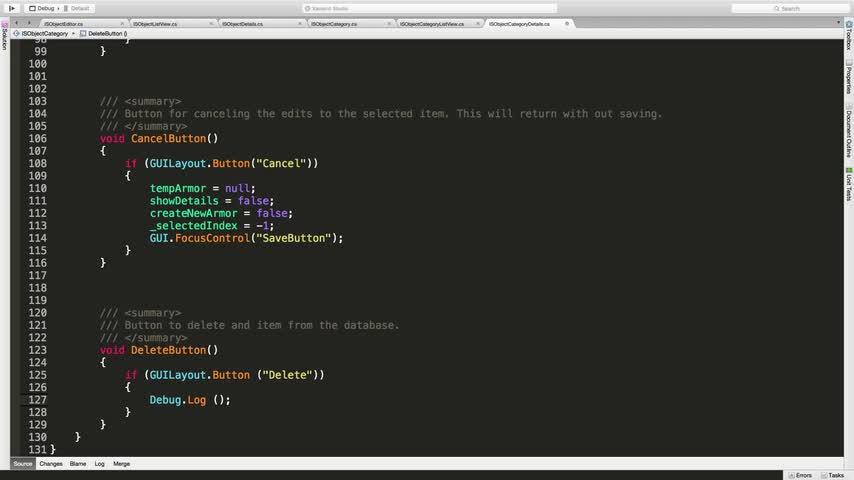Screen dimensions: 854x480
Task: Switch to the Changes view
Action: [51, 464]
